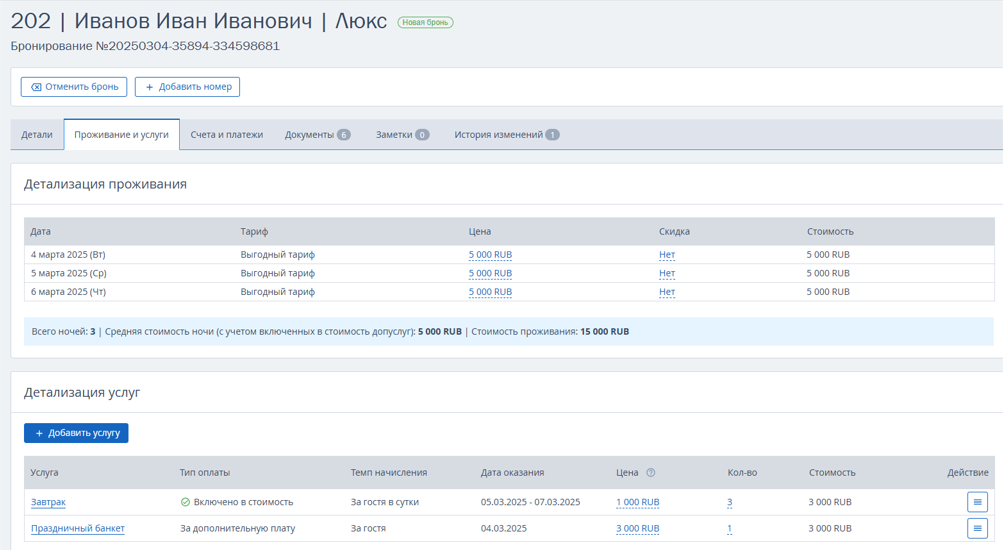Edit the 3 000 RUB banquet price

[638, 528]
